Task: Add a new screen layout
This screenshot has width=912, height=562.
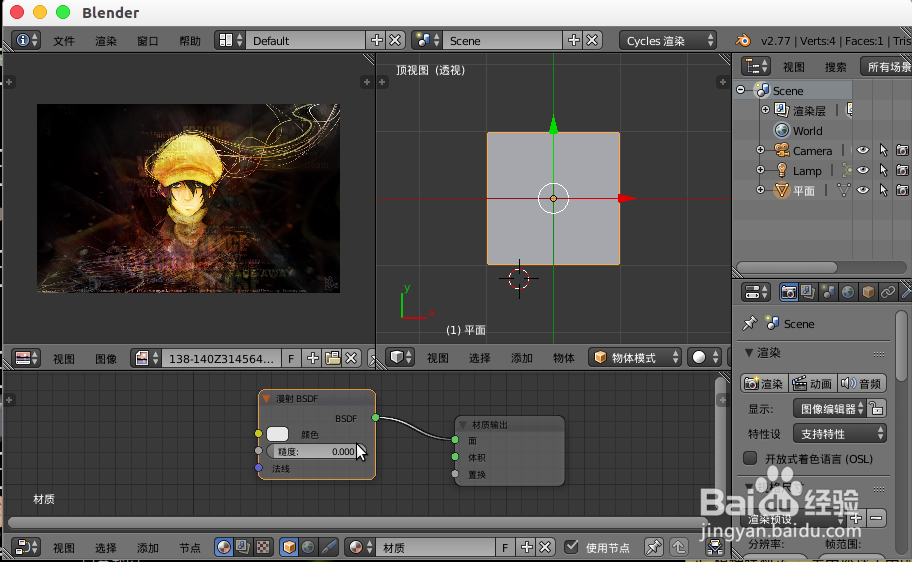Action: coord(377,40)
